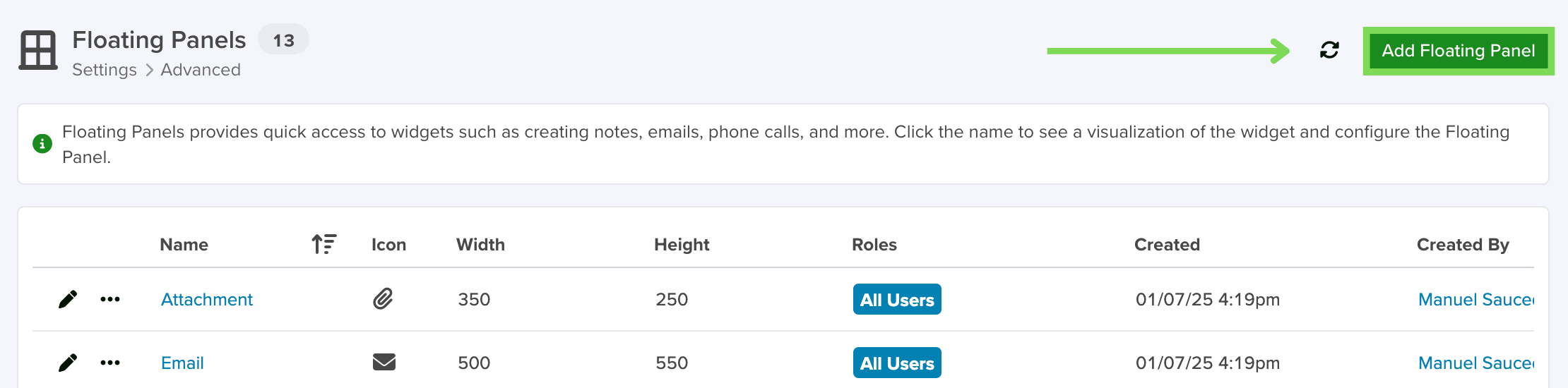Open the Attachment row three-dots menu
Screen dimensions: 1568x388
point(110,299)
